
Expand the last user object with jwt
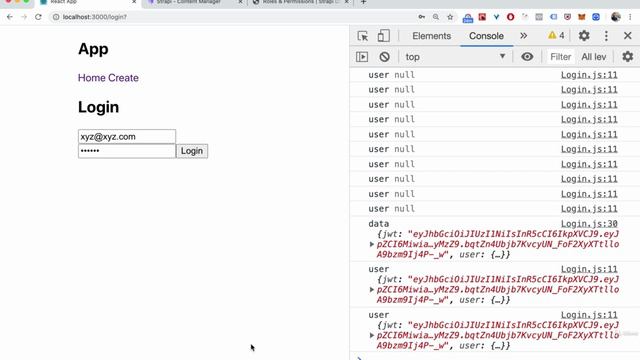pyautogui.click(x=371, y=335)
